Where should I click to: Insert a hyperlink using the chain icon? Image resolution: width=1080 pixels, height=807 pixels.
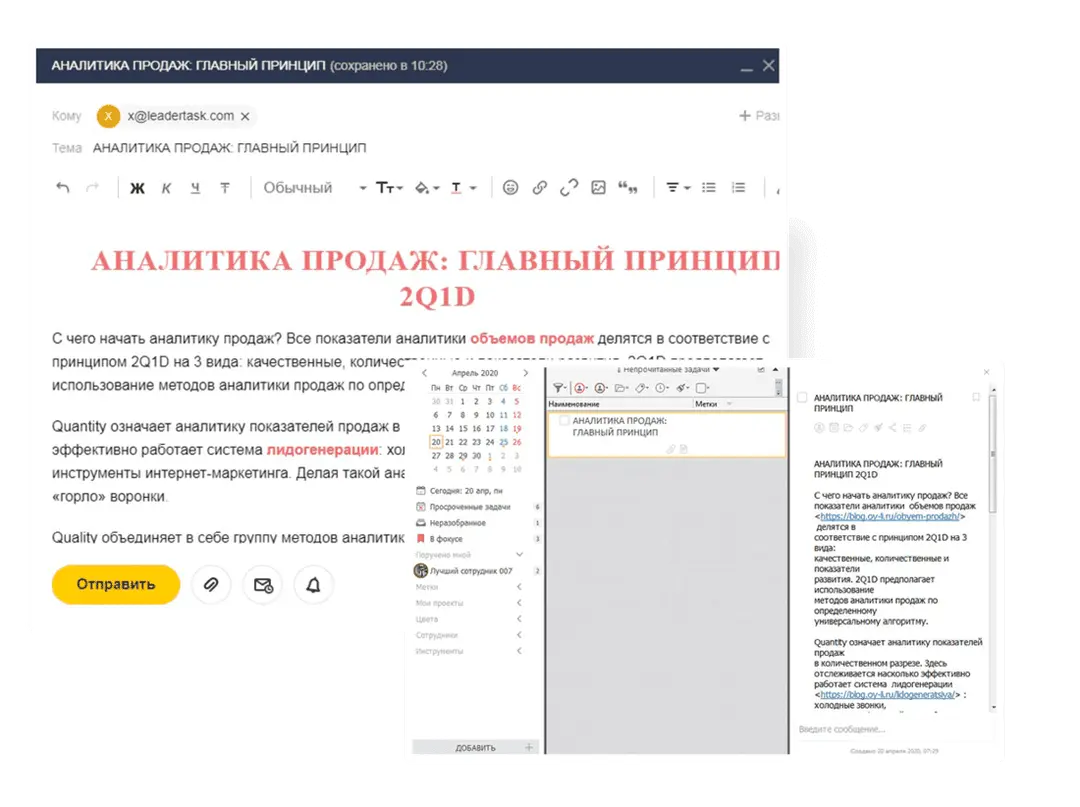pos(540,188)
